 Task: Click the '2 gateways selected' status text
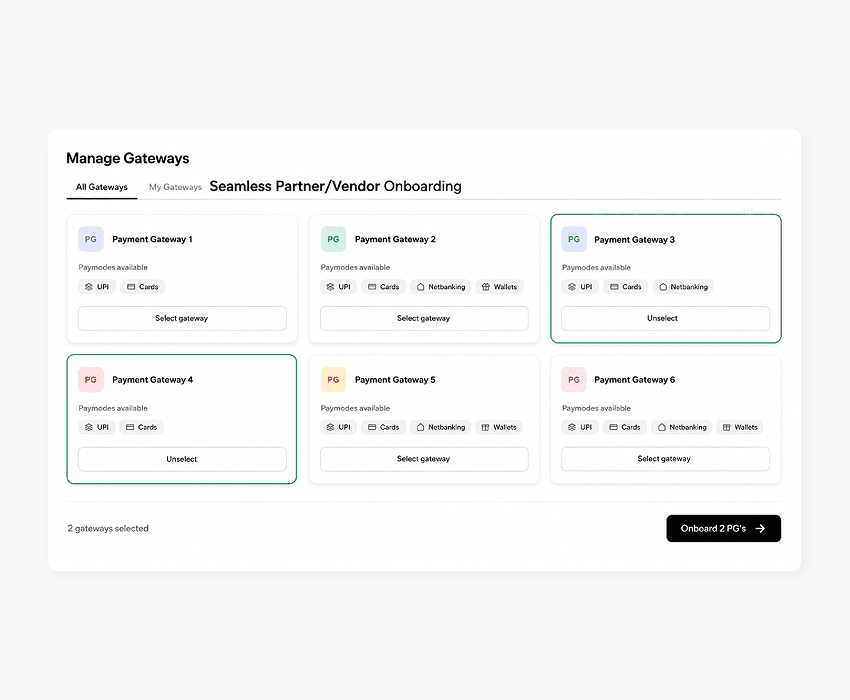(x=108, y=529)
